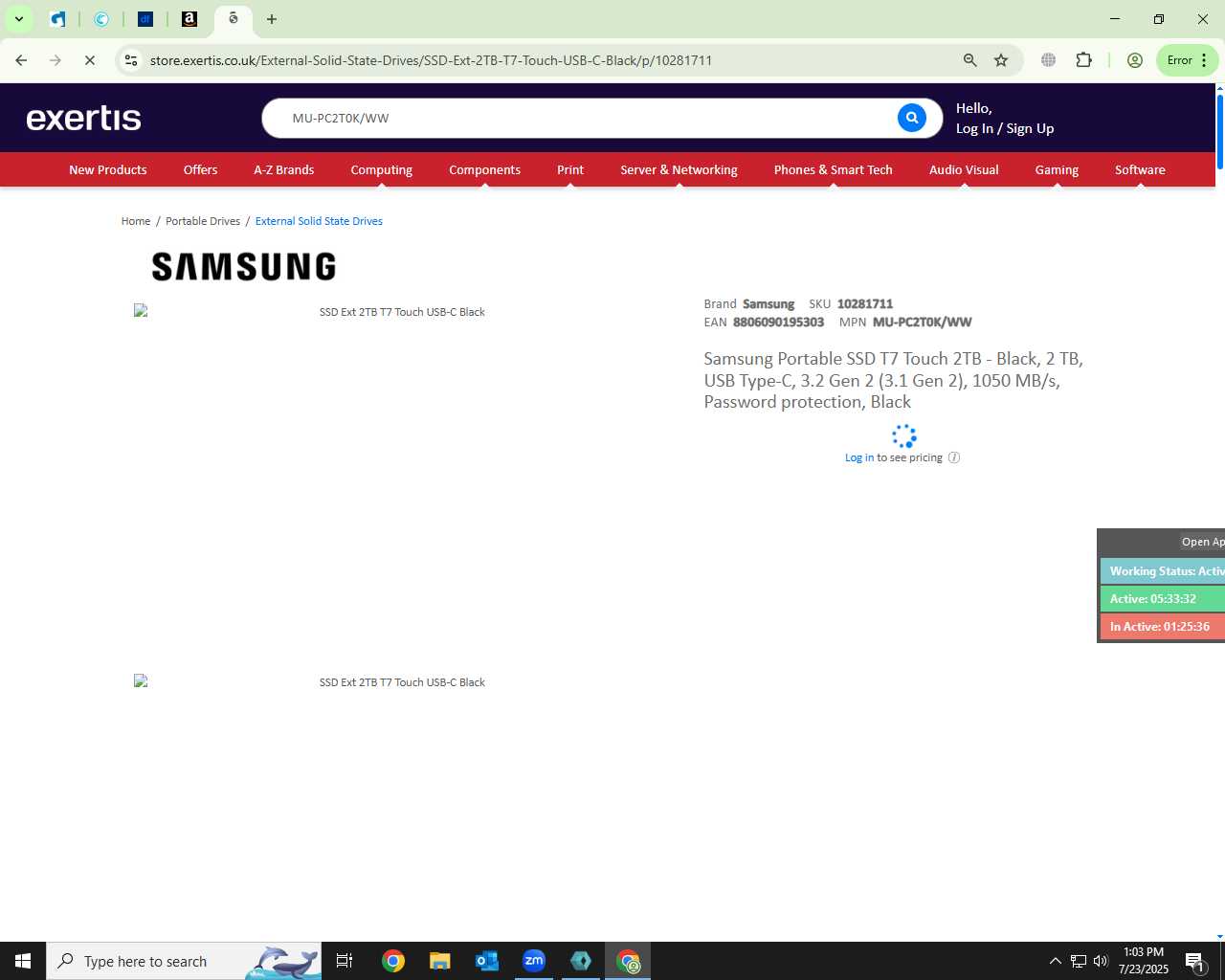Select the MPN value MU-PC2T0K/WW
Viewport: 1225px width, 980px height.
922,323
